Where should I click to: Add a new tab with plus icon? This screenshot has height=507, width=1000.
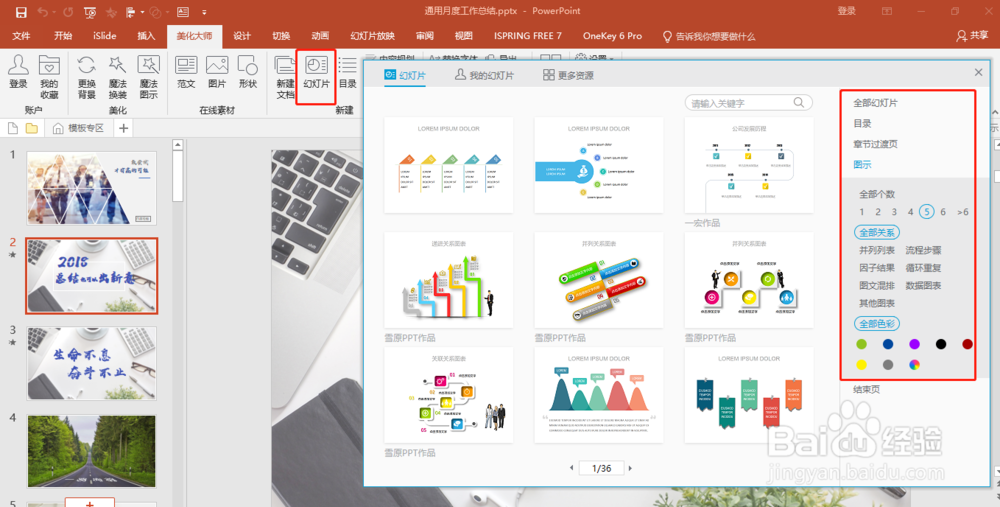point(124,129)
